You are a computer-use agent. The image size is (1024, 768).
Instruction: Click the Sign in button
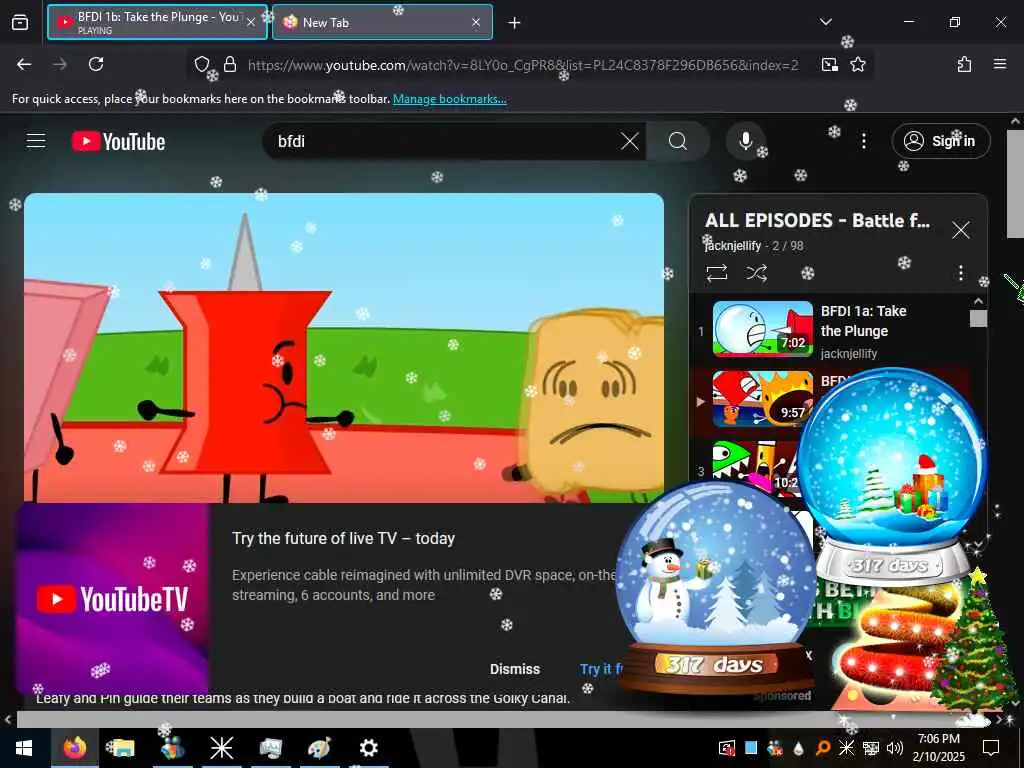(941, 141)
